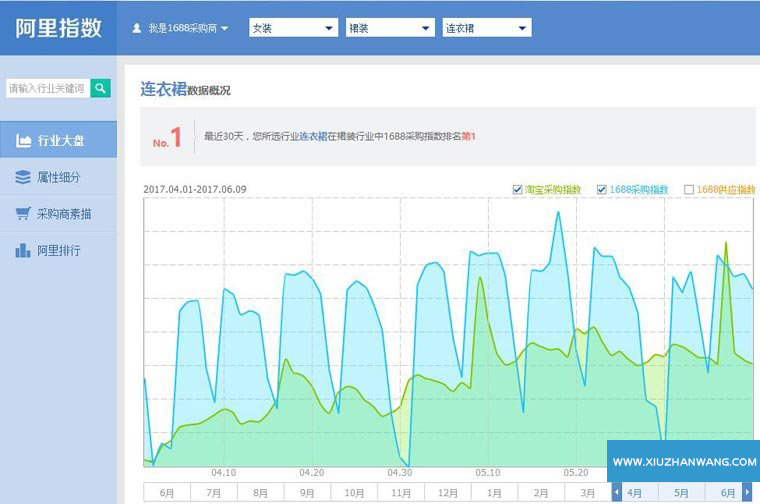Click the user profile icon in the header

coord(137,28)
